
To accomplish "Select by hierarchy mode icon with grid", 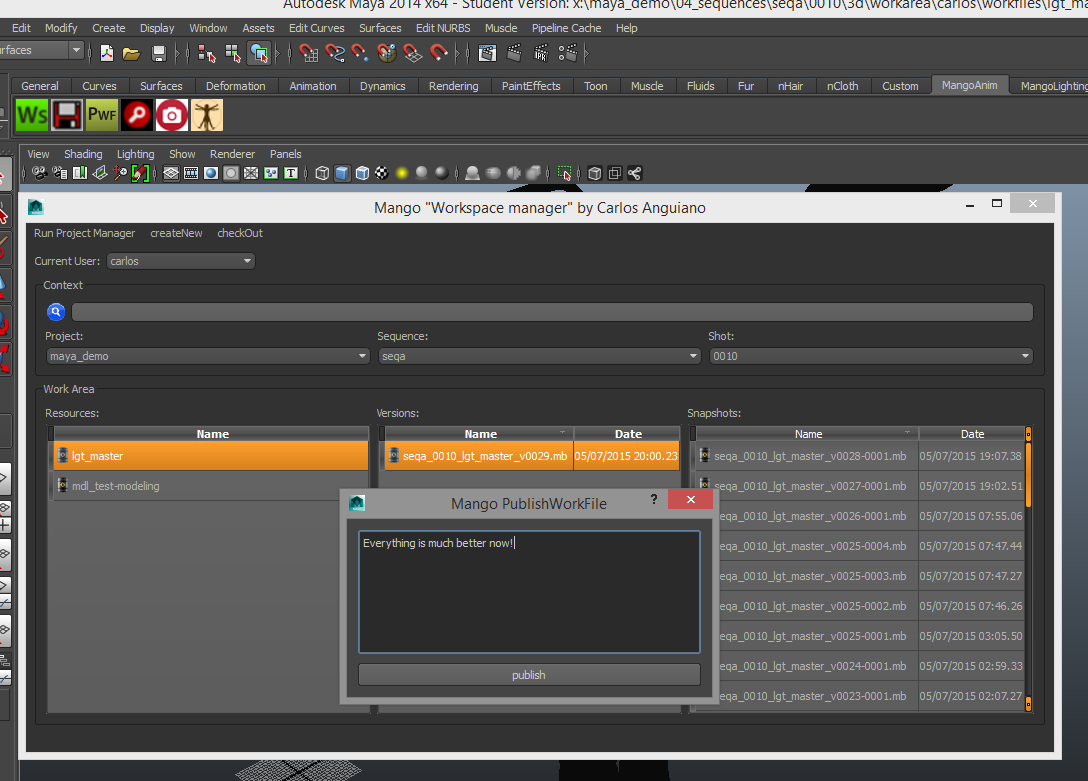I will [232, 53].
